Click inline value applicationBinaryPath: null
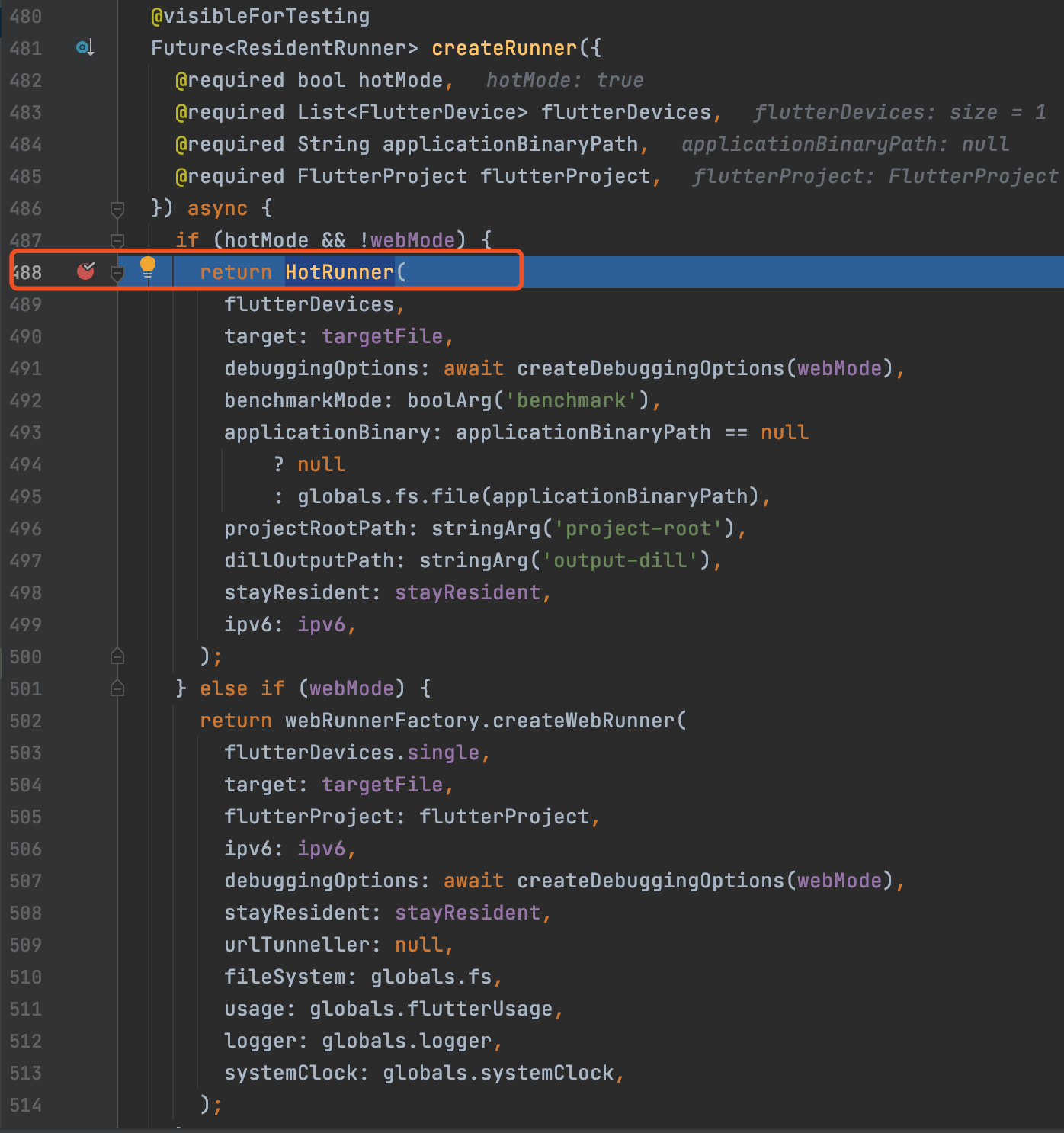 point(844,144)
